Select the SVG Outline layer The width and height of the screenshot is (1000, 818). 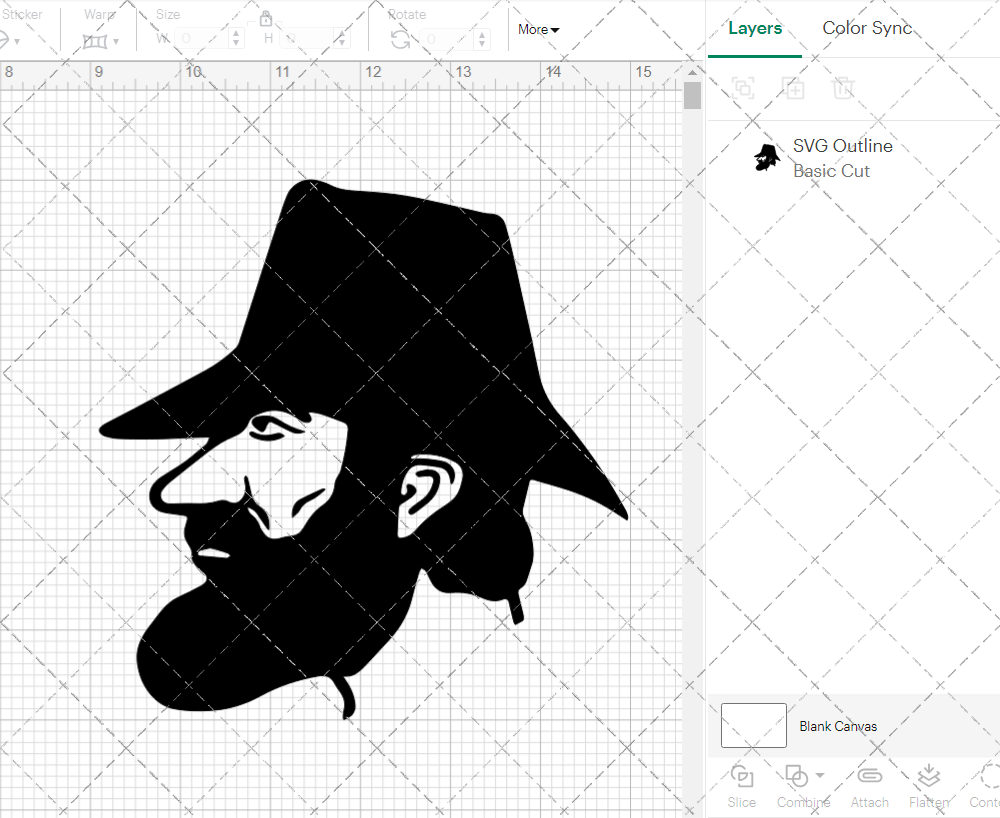click(842, 158)
